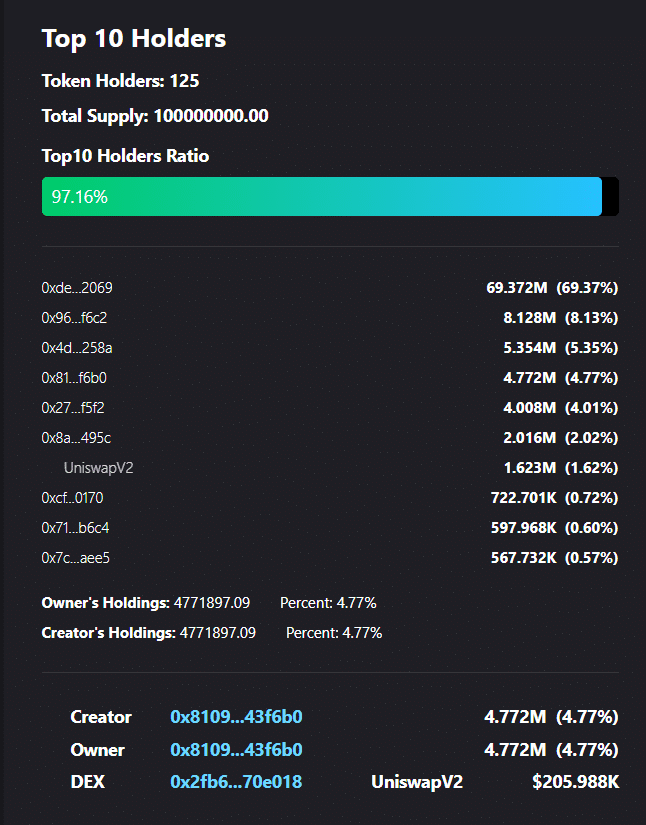
Task: Select holder address 0x8a...495c
Action: coord(76,438)
